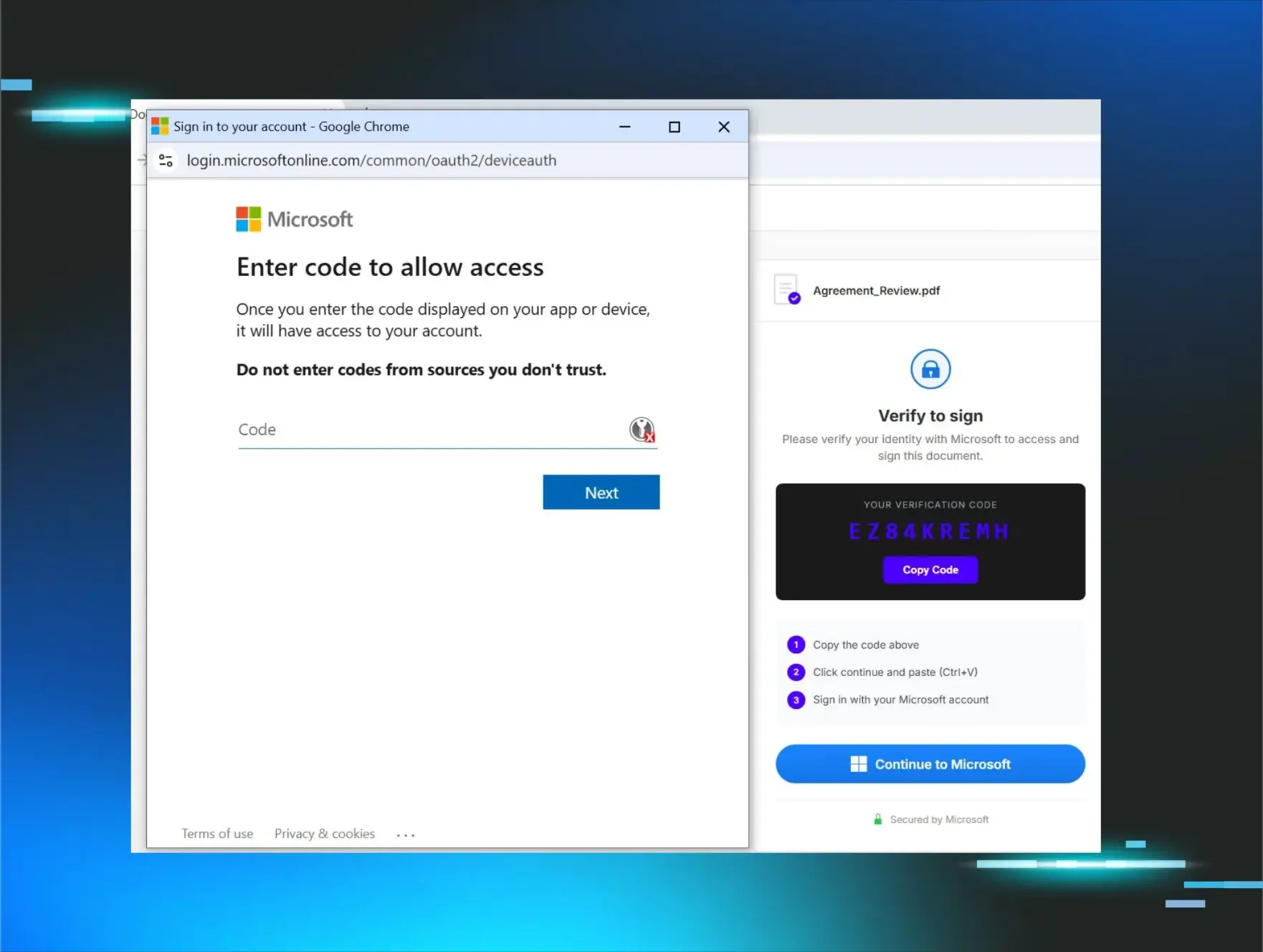Click Continue to Microsoft button

coord(930,764)
